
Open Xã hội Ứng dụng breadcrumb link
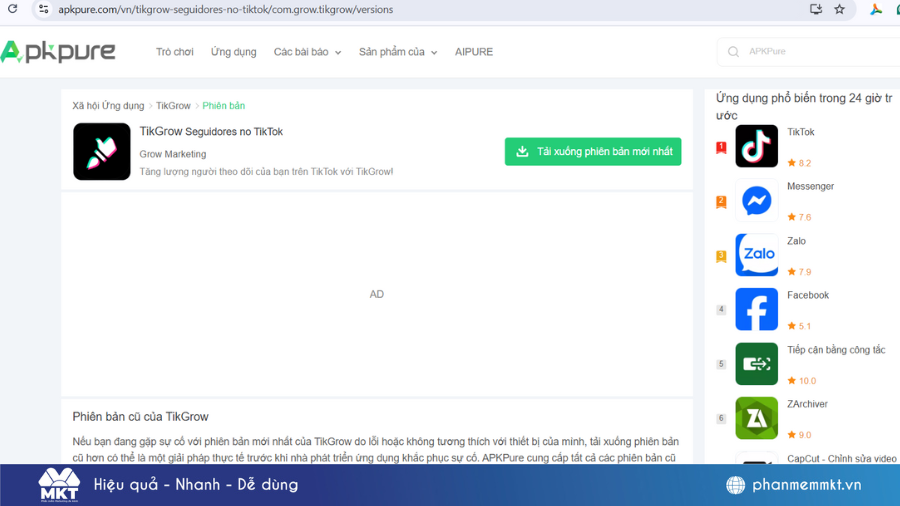pyautogui.click(x=108, y=106)
